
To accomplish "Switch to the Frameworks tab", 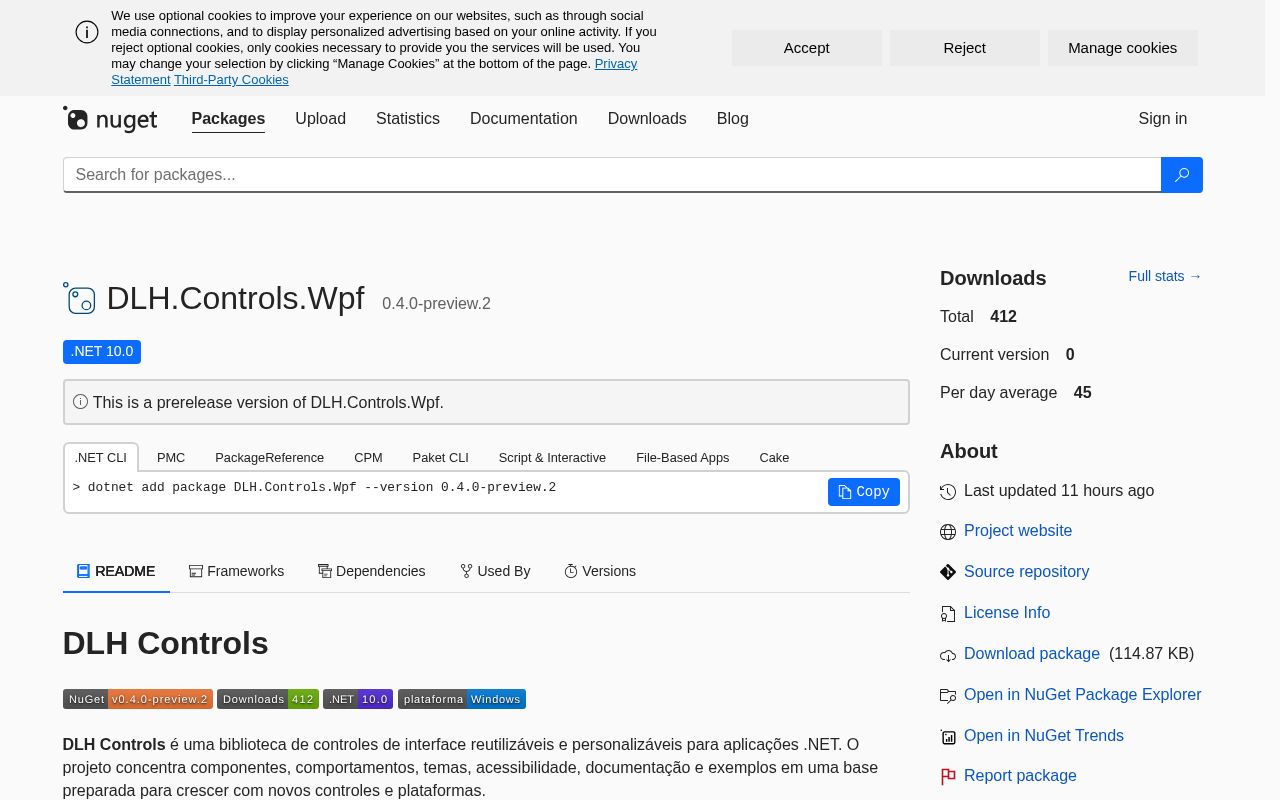I will click(236, 571).
